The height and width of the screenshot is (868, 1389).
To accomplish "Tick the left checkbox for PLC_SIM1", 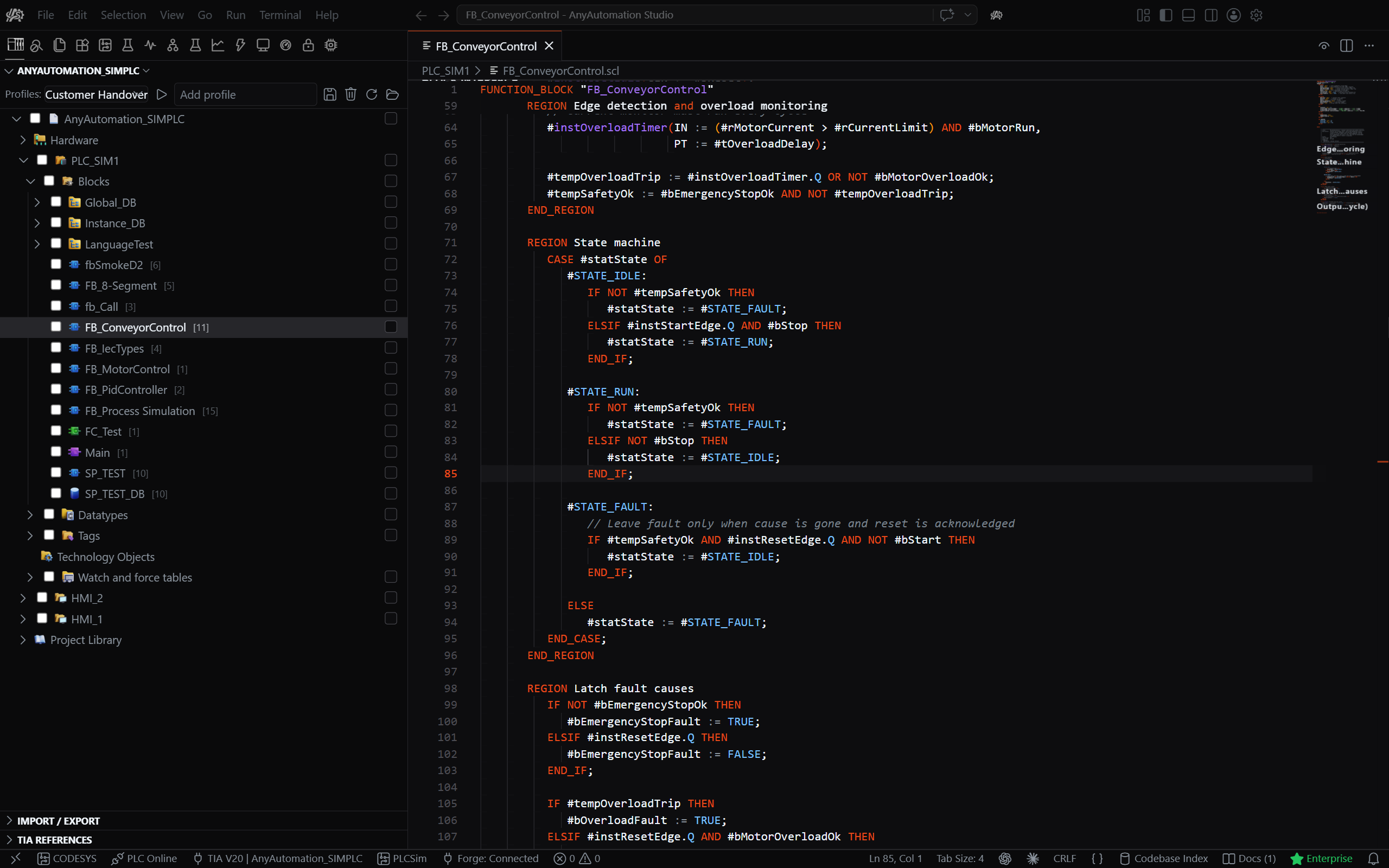I will (42, 160).
